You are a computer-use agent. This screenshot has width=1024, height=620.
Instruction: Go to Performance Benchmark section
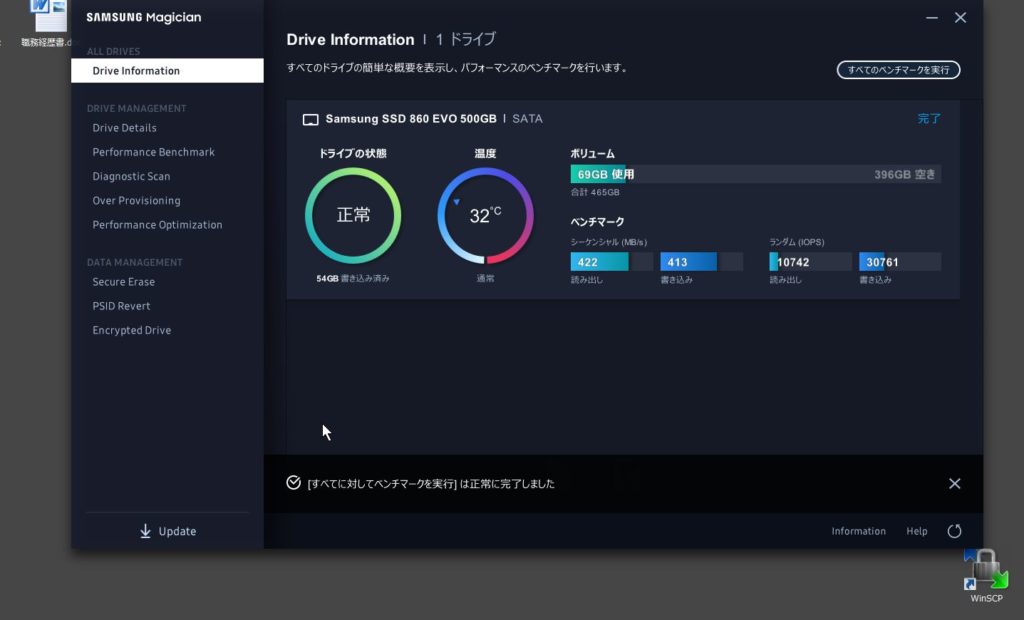point(153,152)
